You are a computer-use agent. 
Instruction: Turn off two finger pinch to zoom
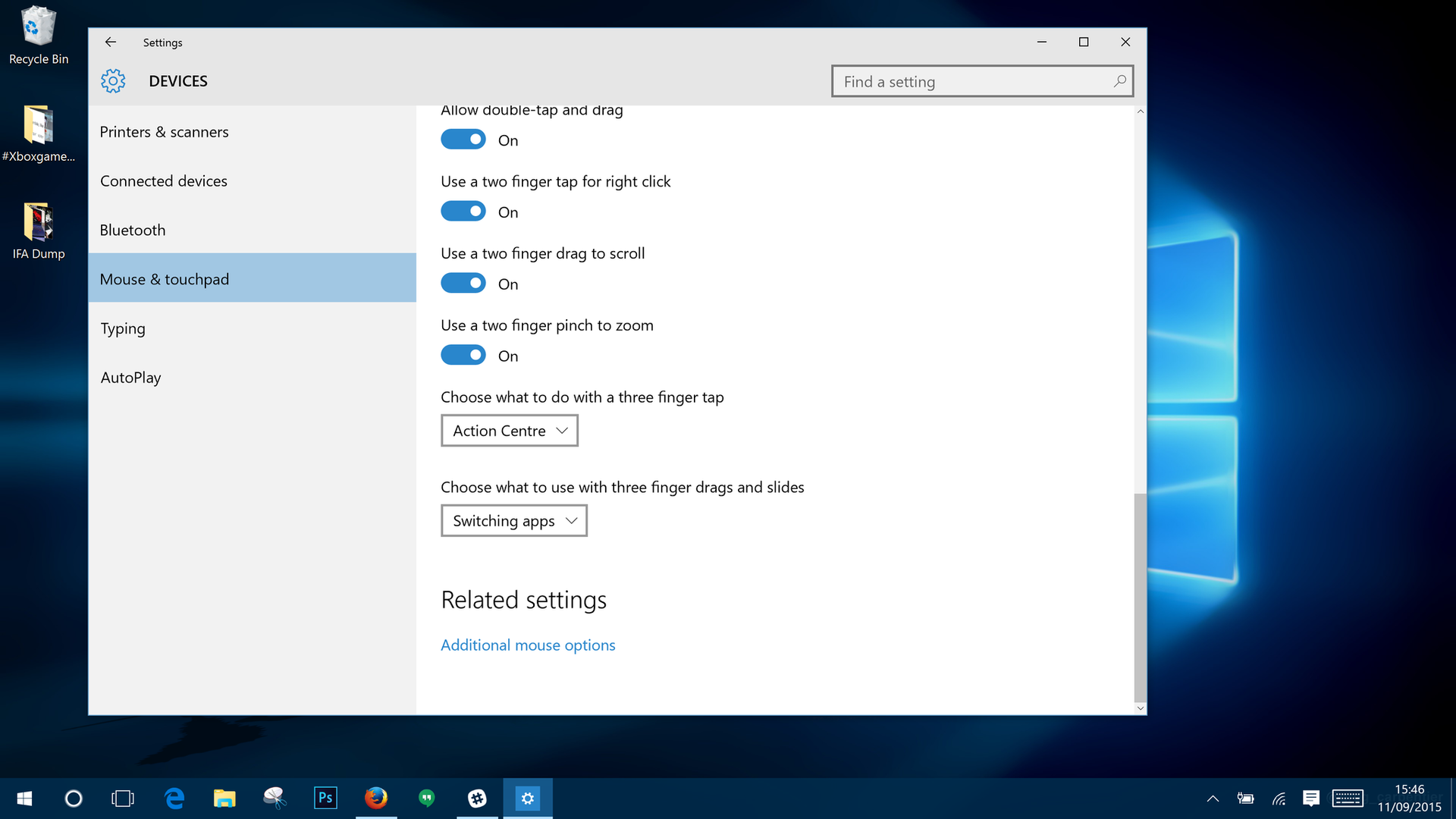(463, 354)
